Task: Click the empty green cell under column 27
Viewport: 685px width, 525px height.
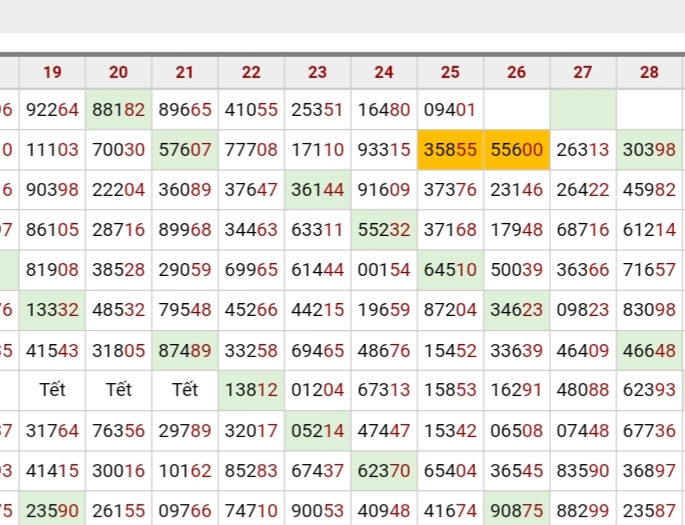Action: [583, 110]
